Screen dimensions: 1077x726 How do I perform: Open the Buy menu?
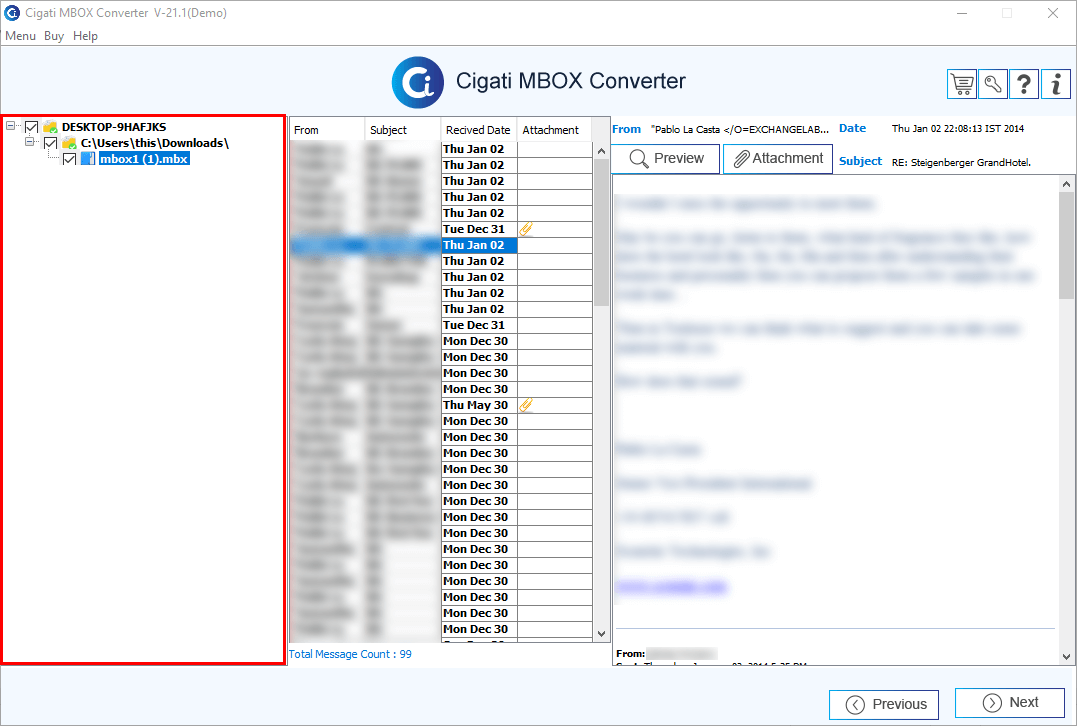tap(54, 36)
